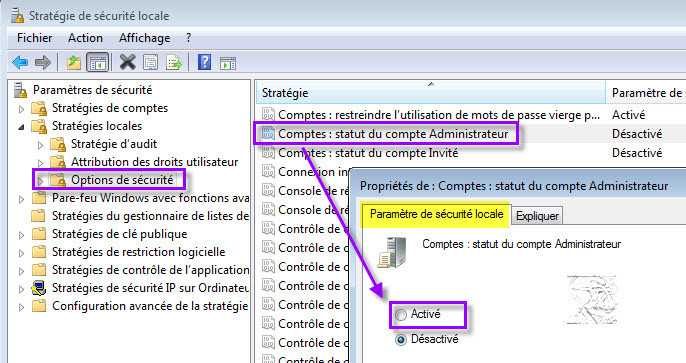Open the Properties toolbar icon
This screenshot has width=686, height=363.
pos(150,63)
